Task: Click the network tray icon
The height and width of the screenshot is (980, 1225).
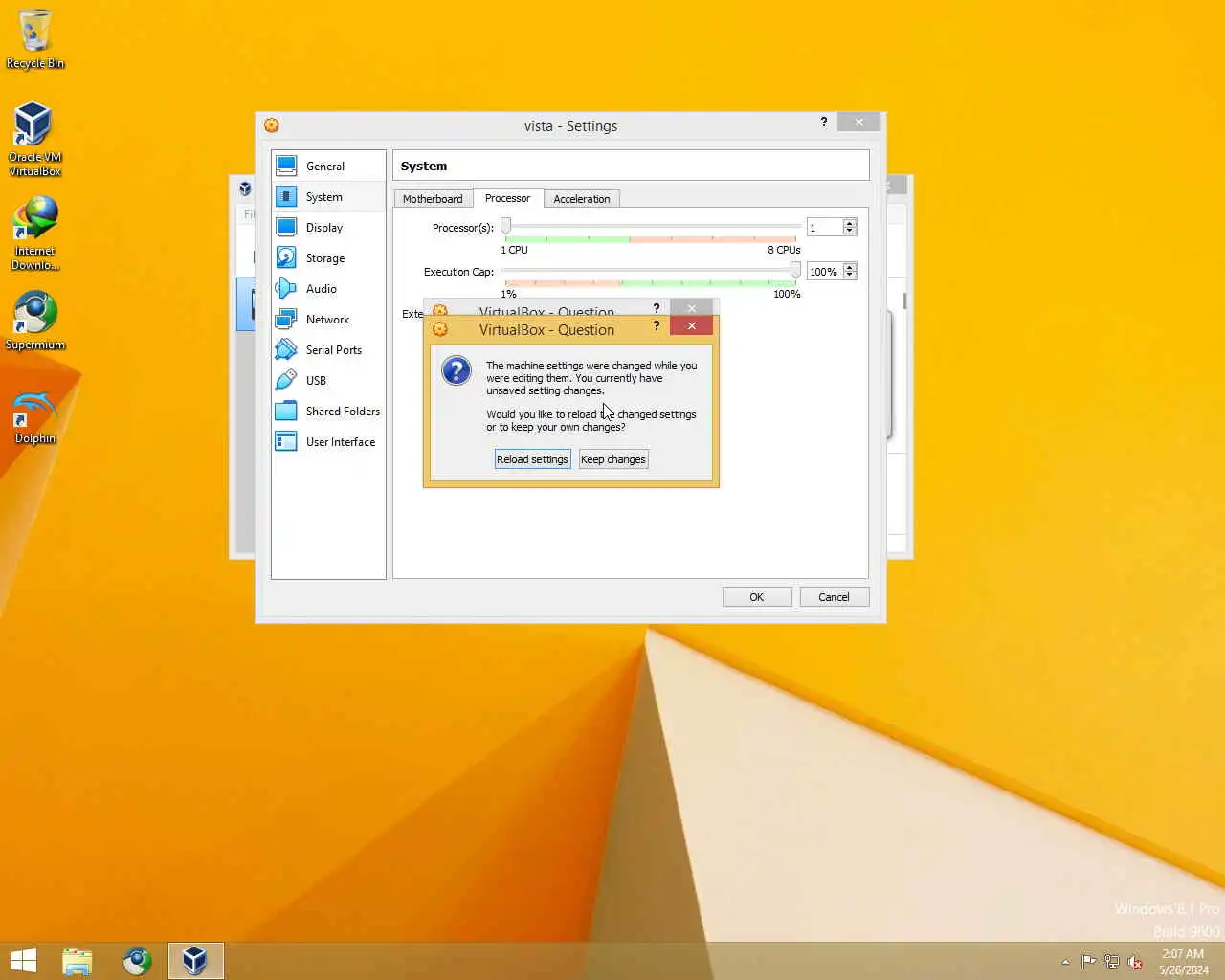Action: (x=1111, y=962)
